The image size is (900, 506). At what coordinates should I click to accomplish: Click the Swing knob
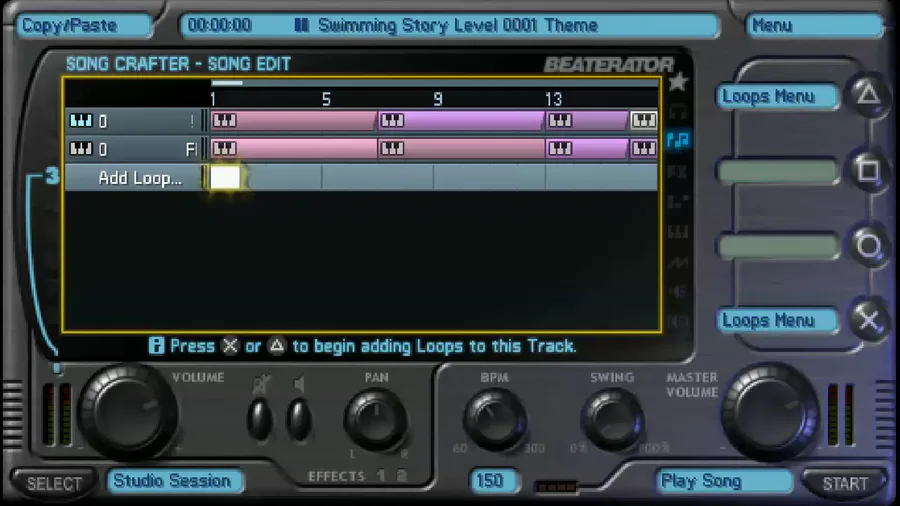(612, 420)
